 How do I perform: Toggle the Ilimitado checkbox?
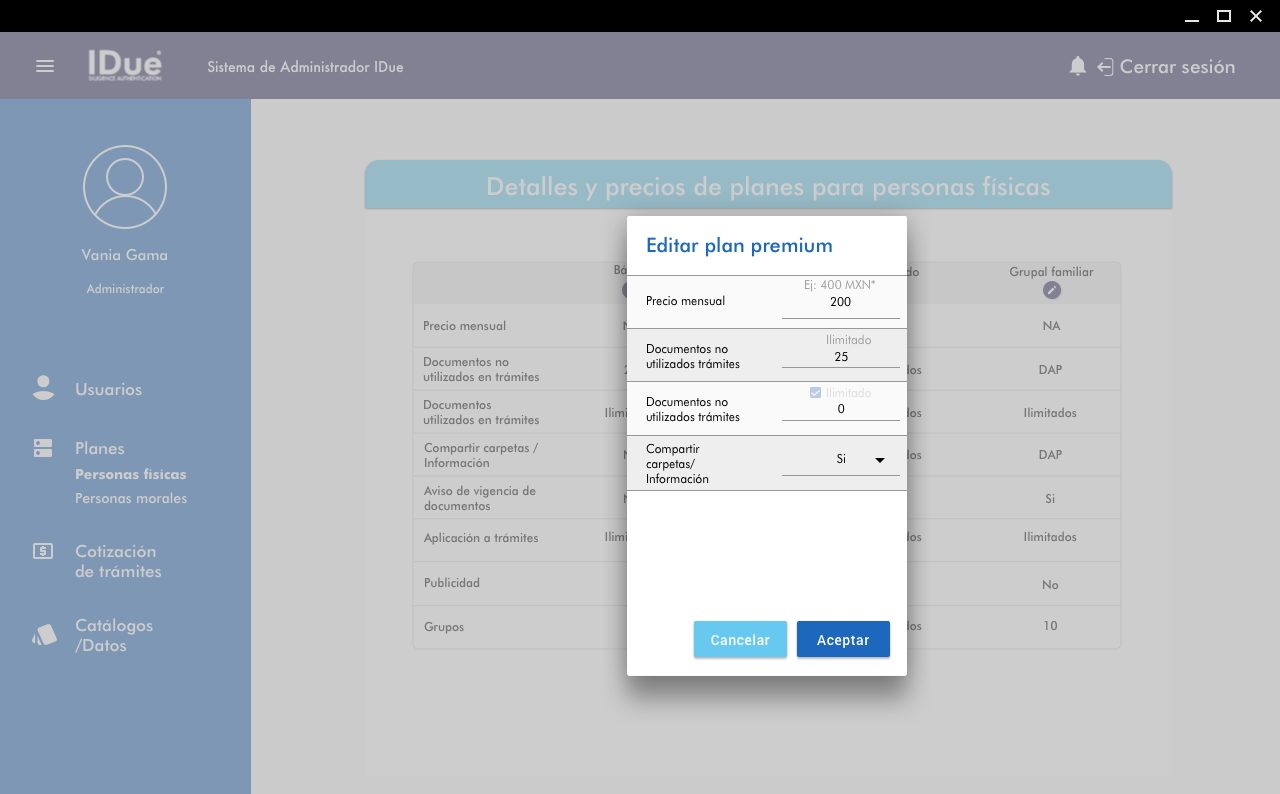[x=815, y=393]
